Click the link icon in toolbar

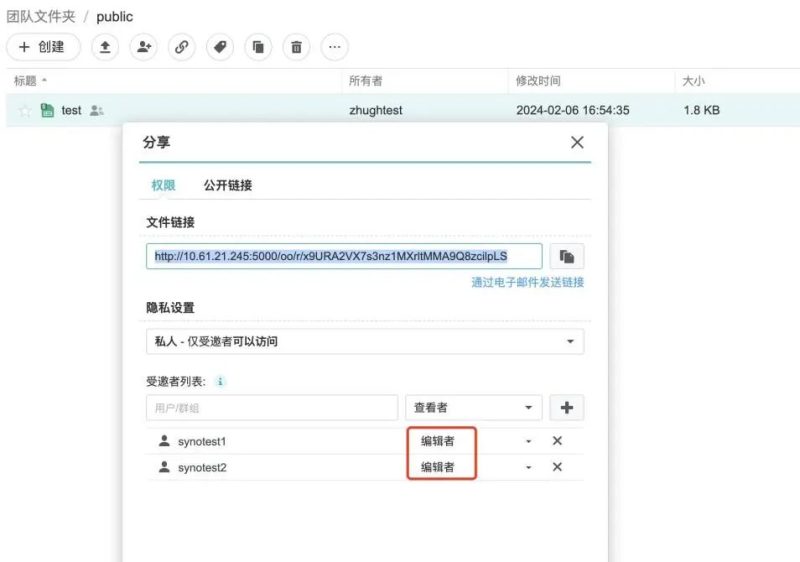pos(182,47)
